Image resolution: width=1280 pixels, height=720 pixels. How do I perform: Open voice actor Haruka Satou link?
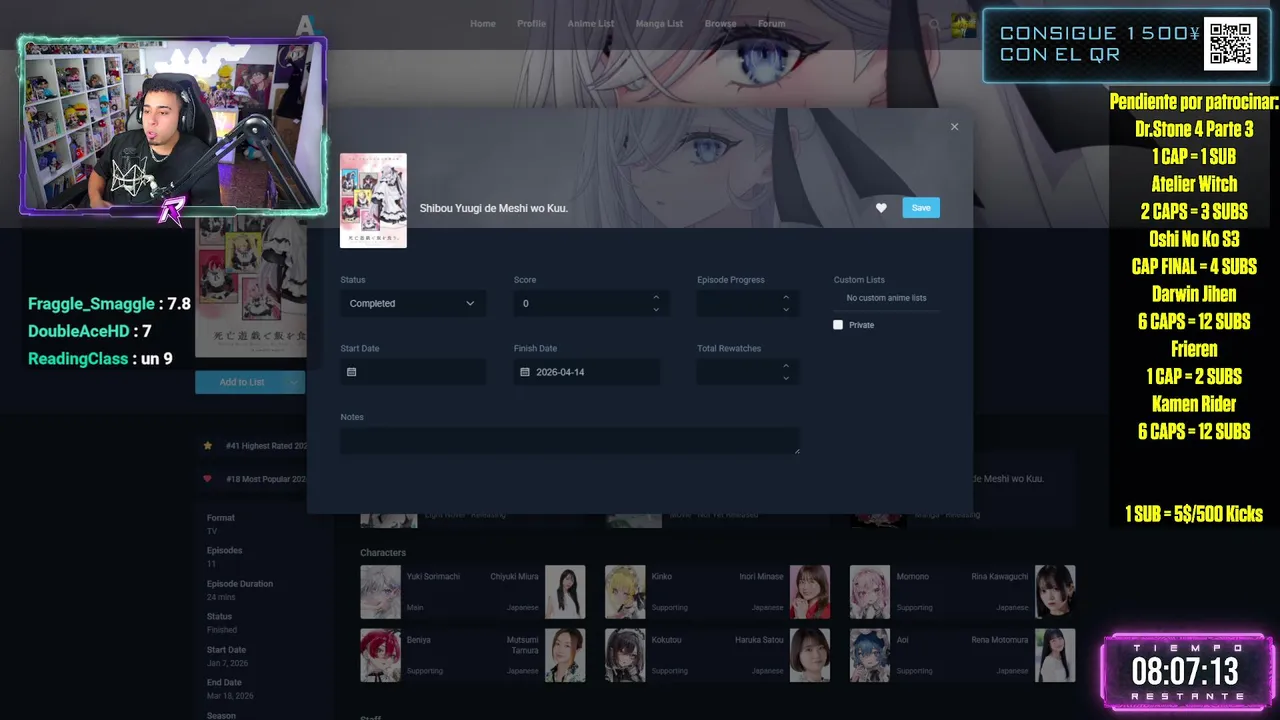[x=759, y=640]
